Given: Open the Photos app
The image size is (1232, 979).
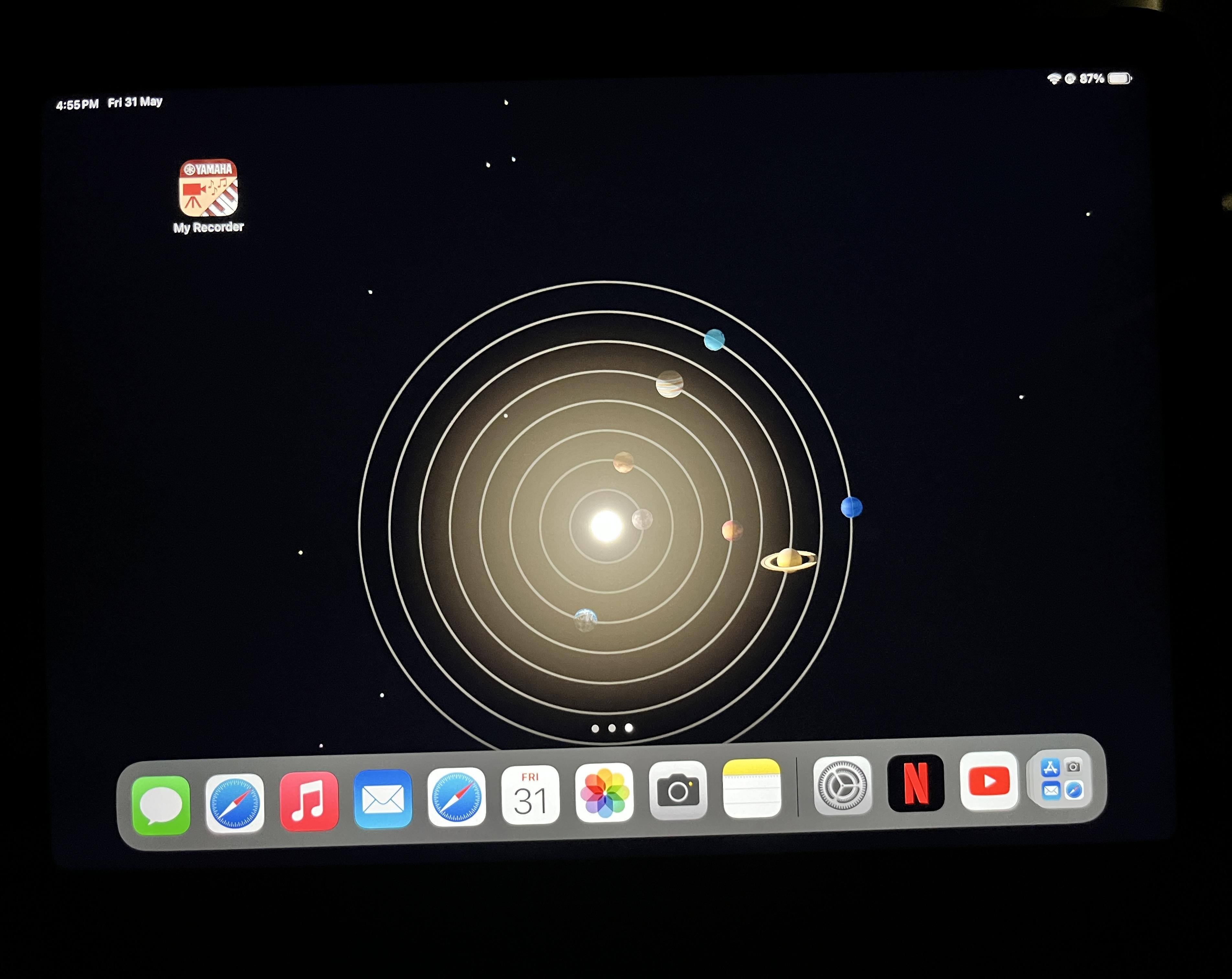Looking at the screenshot, I should pyautogui.click(x=604, y=792).
